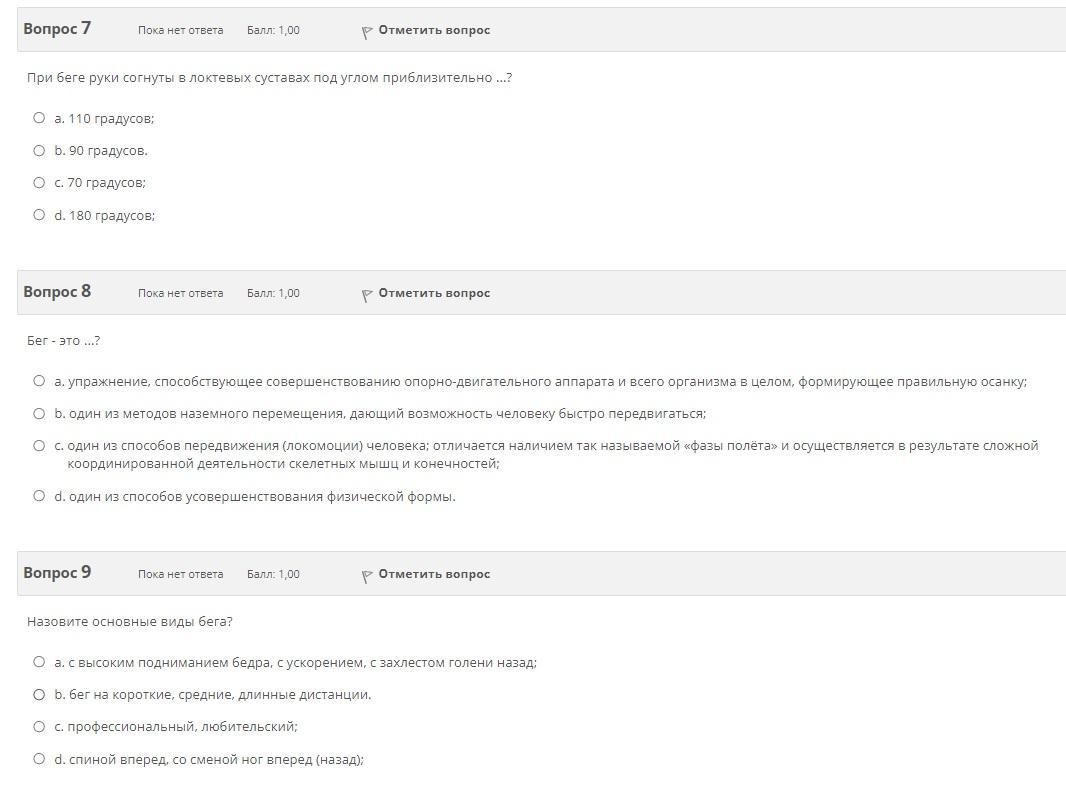Select answer a. 110 градусов
1066x800 pixels.
[39, 118]
